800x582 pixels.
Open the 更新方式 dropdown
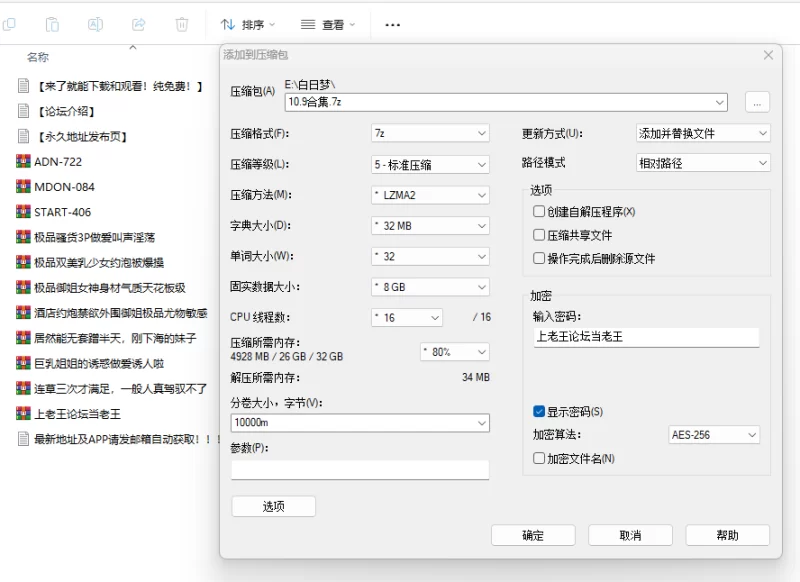pos(703,133)
